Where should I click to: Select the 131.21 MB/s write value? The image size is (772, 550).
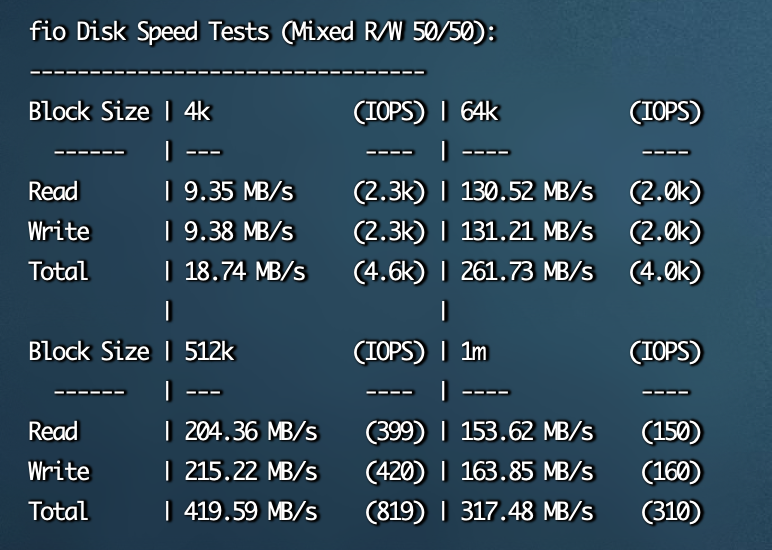pos(527,231)
